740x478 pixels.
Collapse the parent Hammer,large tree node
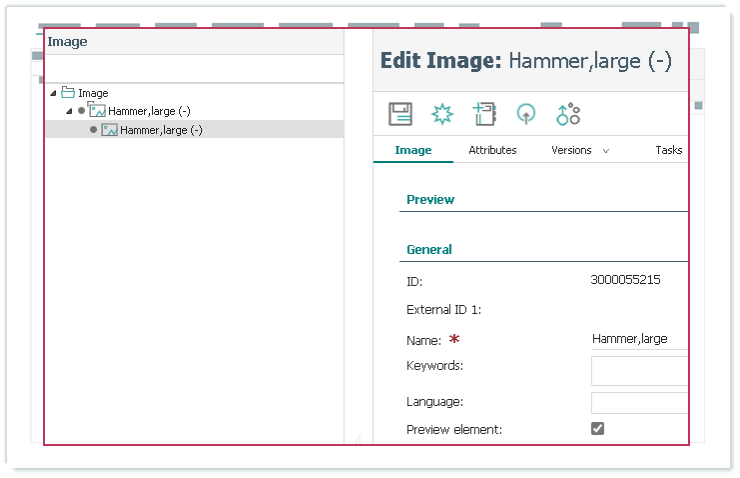69,111
